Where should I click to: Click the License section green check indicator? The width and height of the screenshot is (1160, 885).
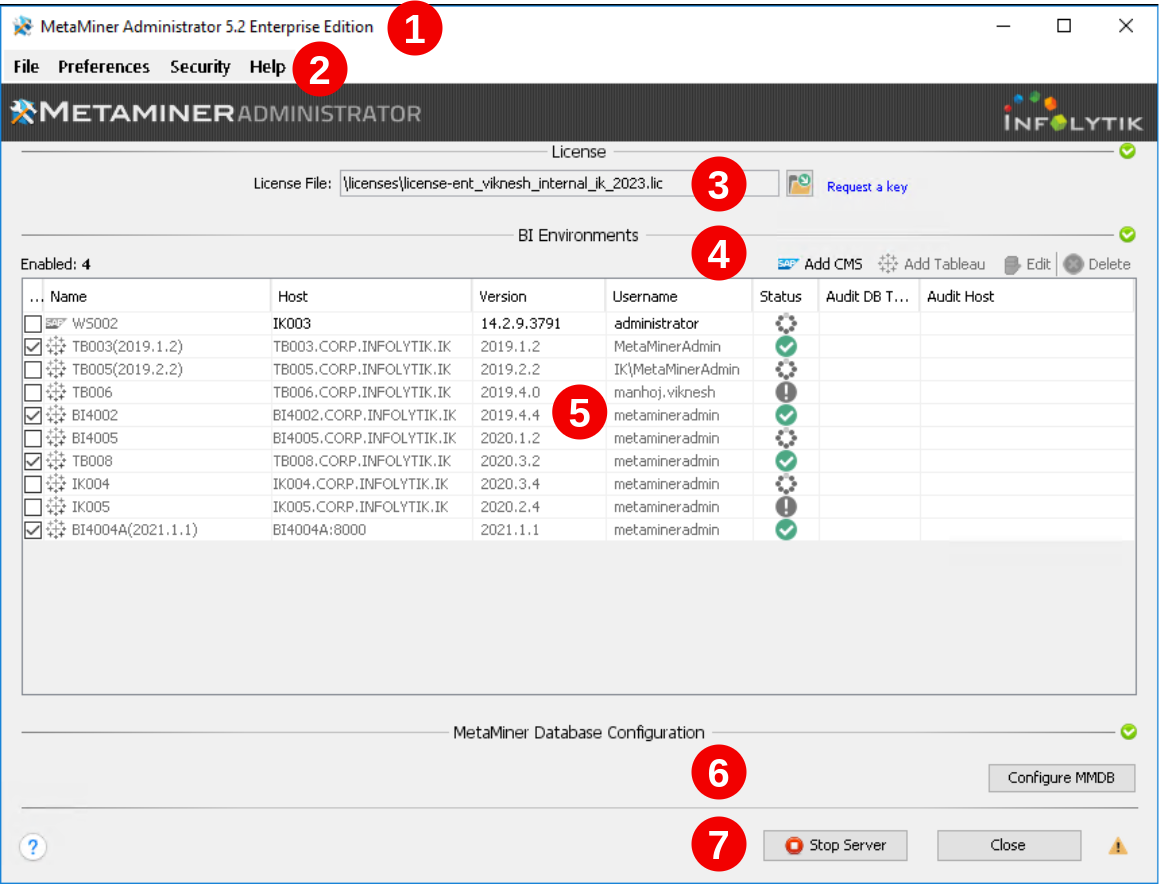1127,152
